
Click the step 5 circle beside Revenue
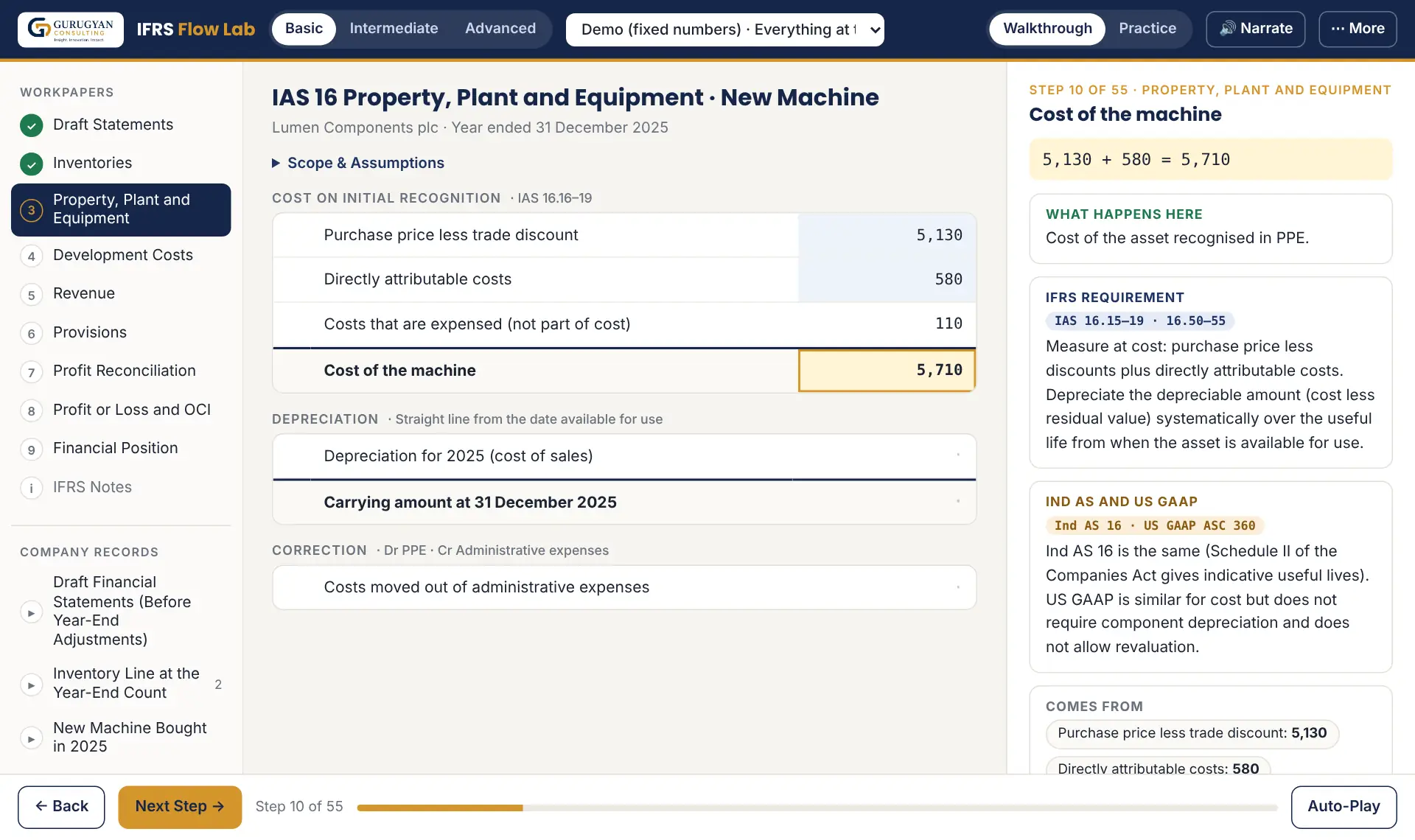[x=31, y=295]
